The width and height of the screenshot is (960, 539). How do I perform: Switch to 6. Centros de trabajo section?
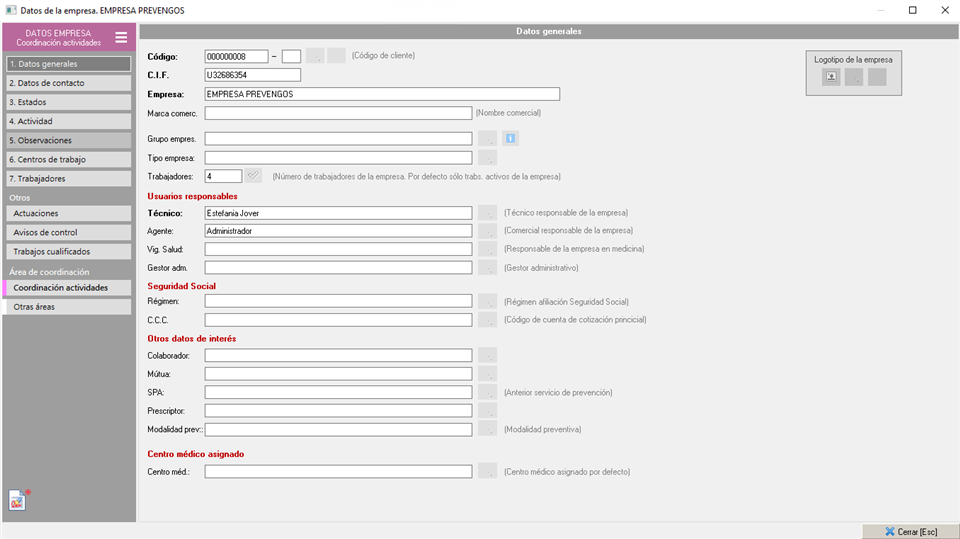coord(68,160)
